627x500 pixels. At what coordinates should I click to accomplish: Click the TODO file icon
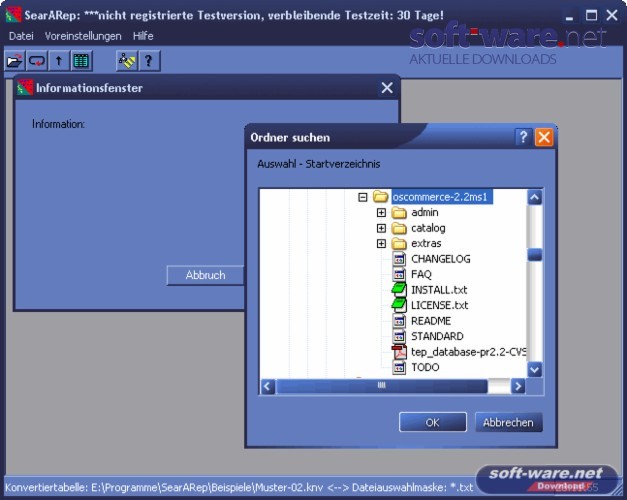399,367
